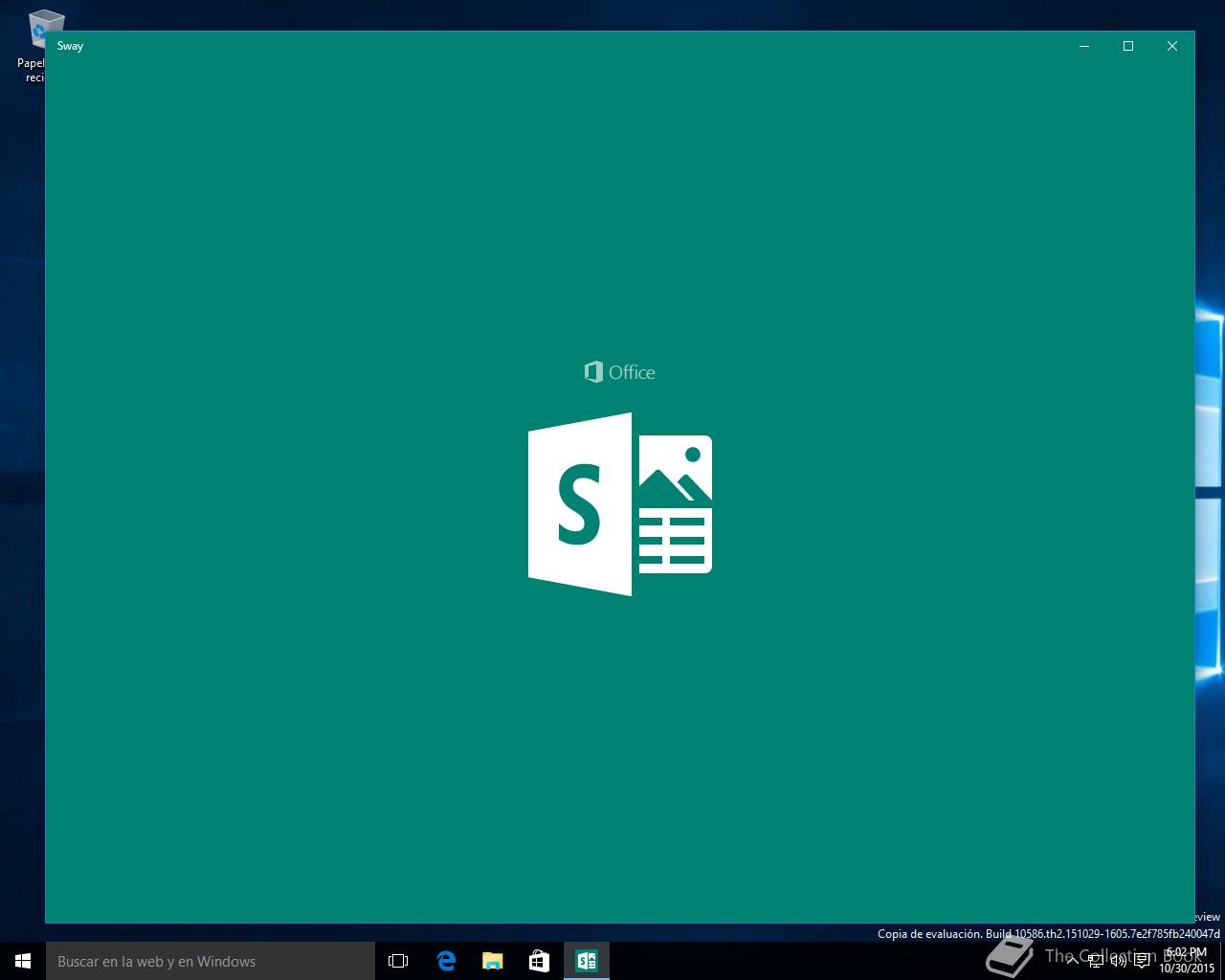Open File Explorer from the taskbar
The image size is (1225, 980).
(x=492, y=961)
